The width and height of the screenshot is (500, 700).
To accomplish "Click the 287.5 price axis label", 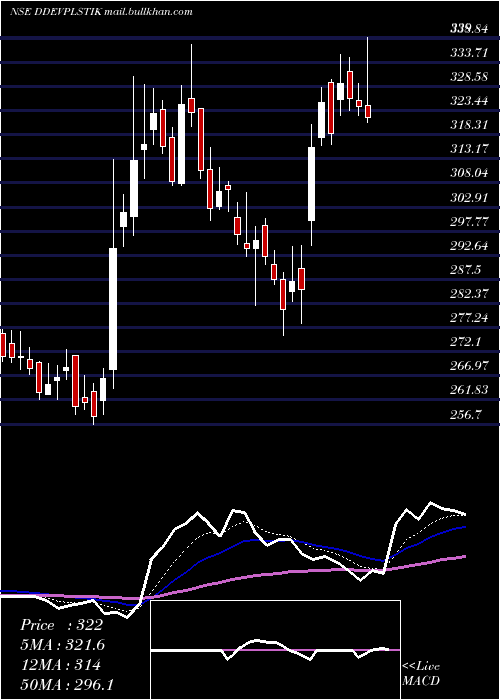I will click(466, 271).
